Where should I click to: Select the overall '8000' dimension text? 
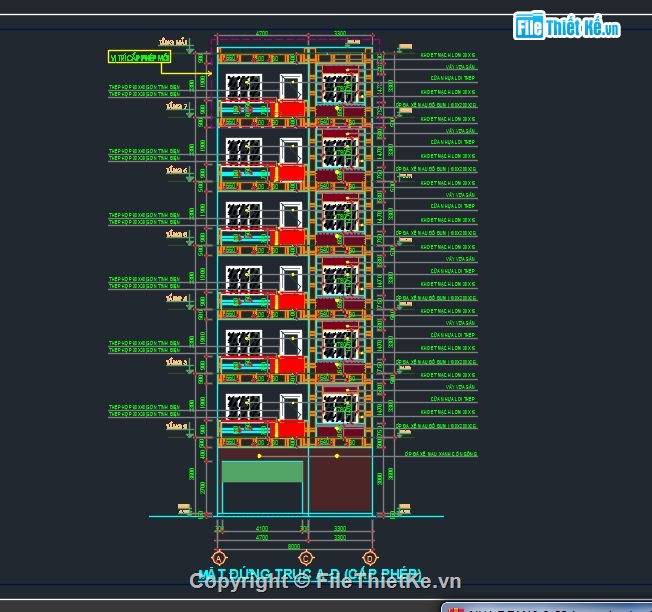click(x=294, y=546)
